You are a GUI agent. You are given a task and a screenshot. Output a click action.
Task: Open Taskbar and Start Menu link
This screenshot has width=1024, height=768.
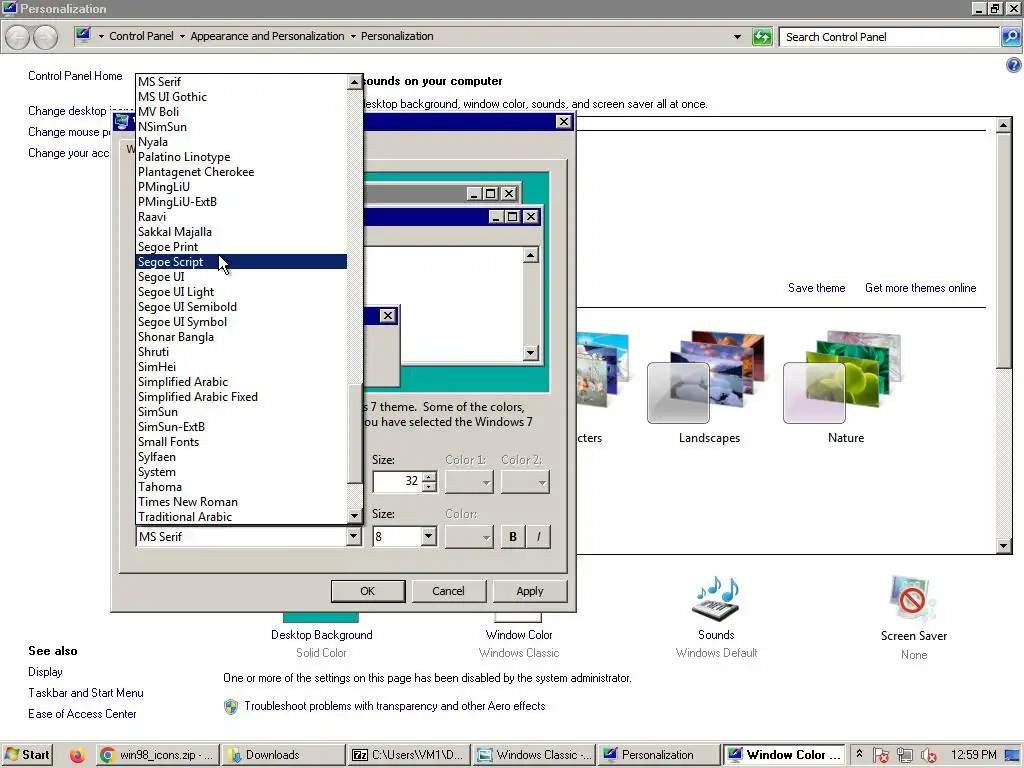(86, 693)
